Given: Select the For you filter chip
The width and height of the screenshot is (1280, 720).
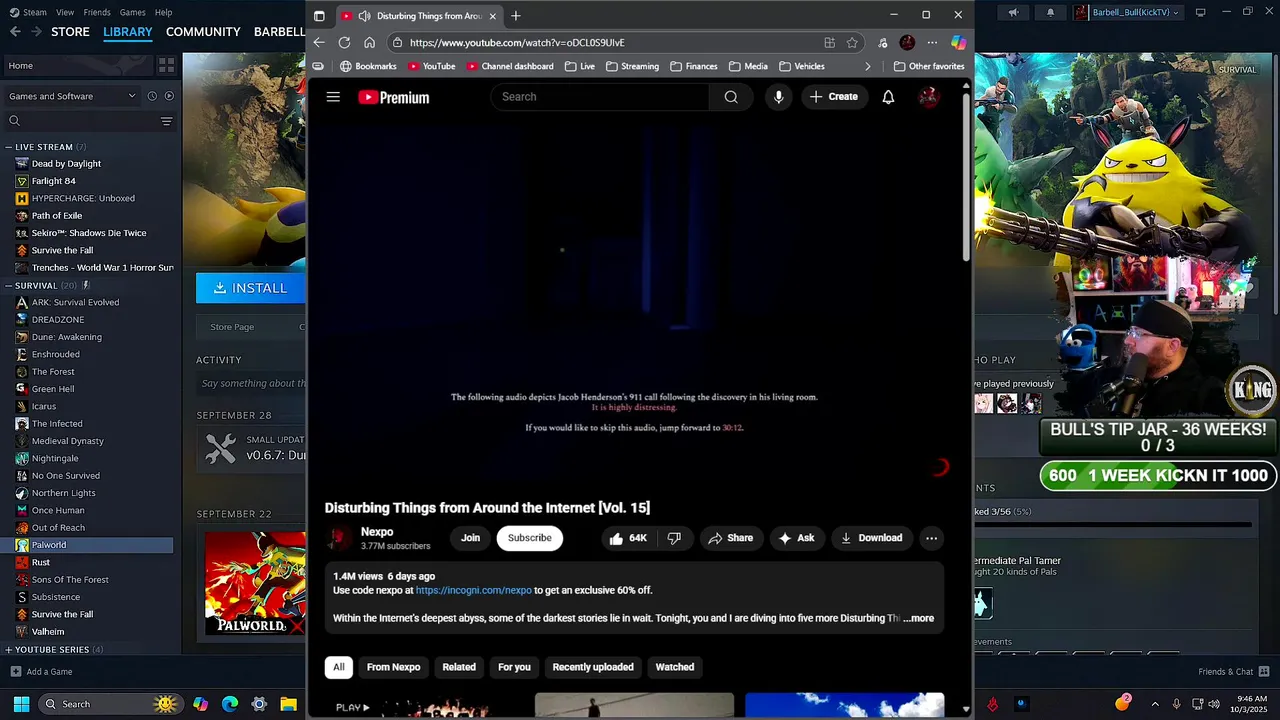Looking at the screenshot, I should 514,667.
